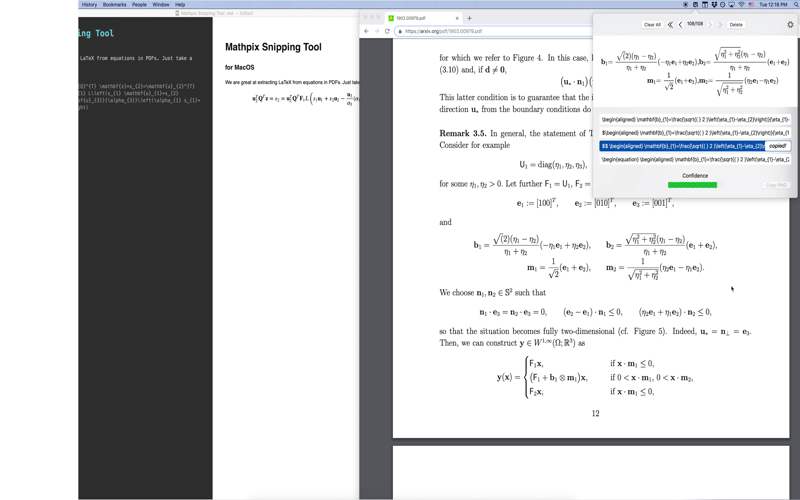
Task: Click the lock icon in address bar
Action: click(400, 31)
